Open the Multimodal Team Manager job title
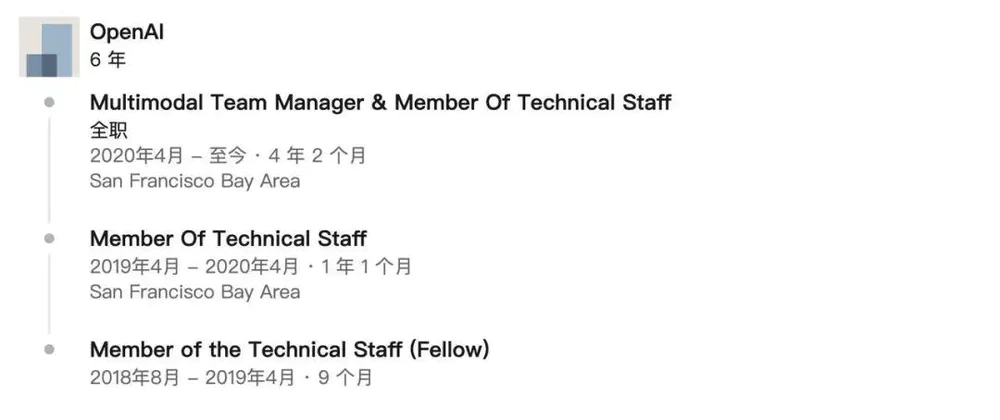The image size is (1000, 420). pos(380,102)
